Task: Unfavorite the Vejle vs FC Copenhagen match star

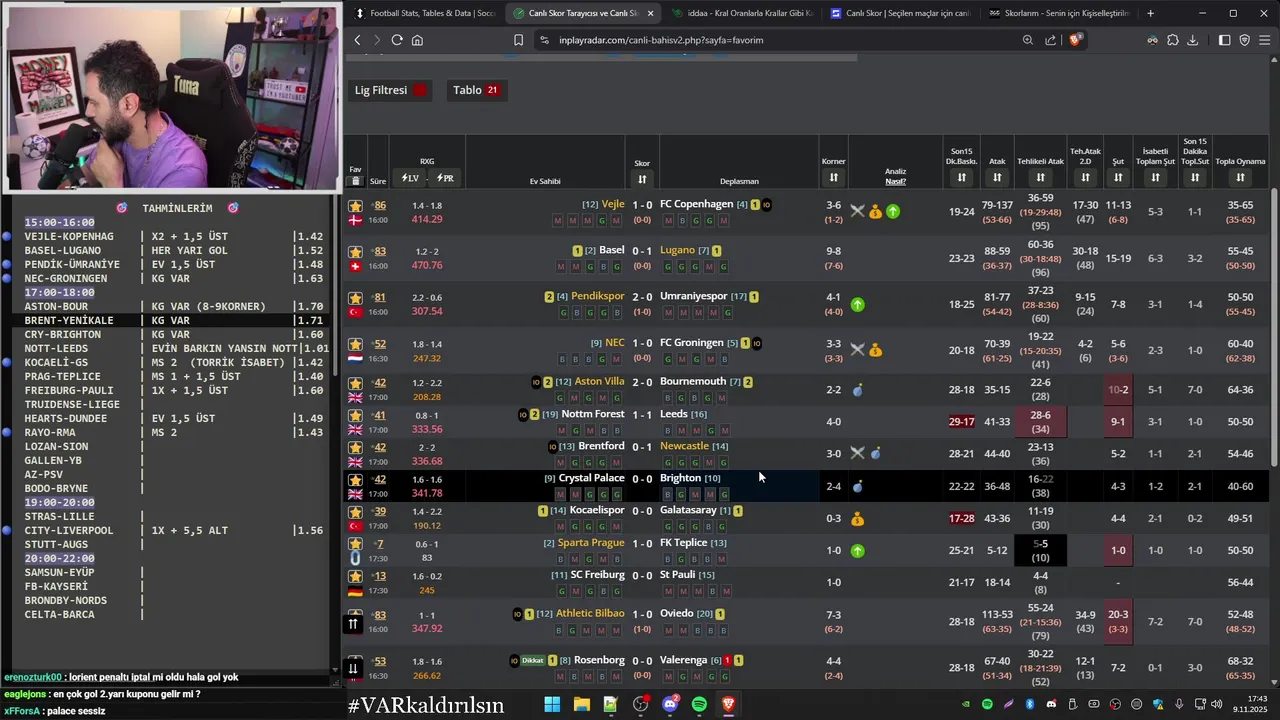Action: click(x=355, y=207)
